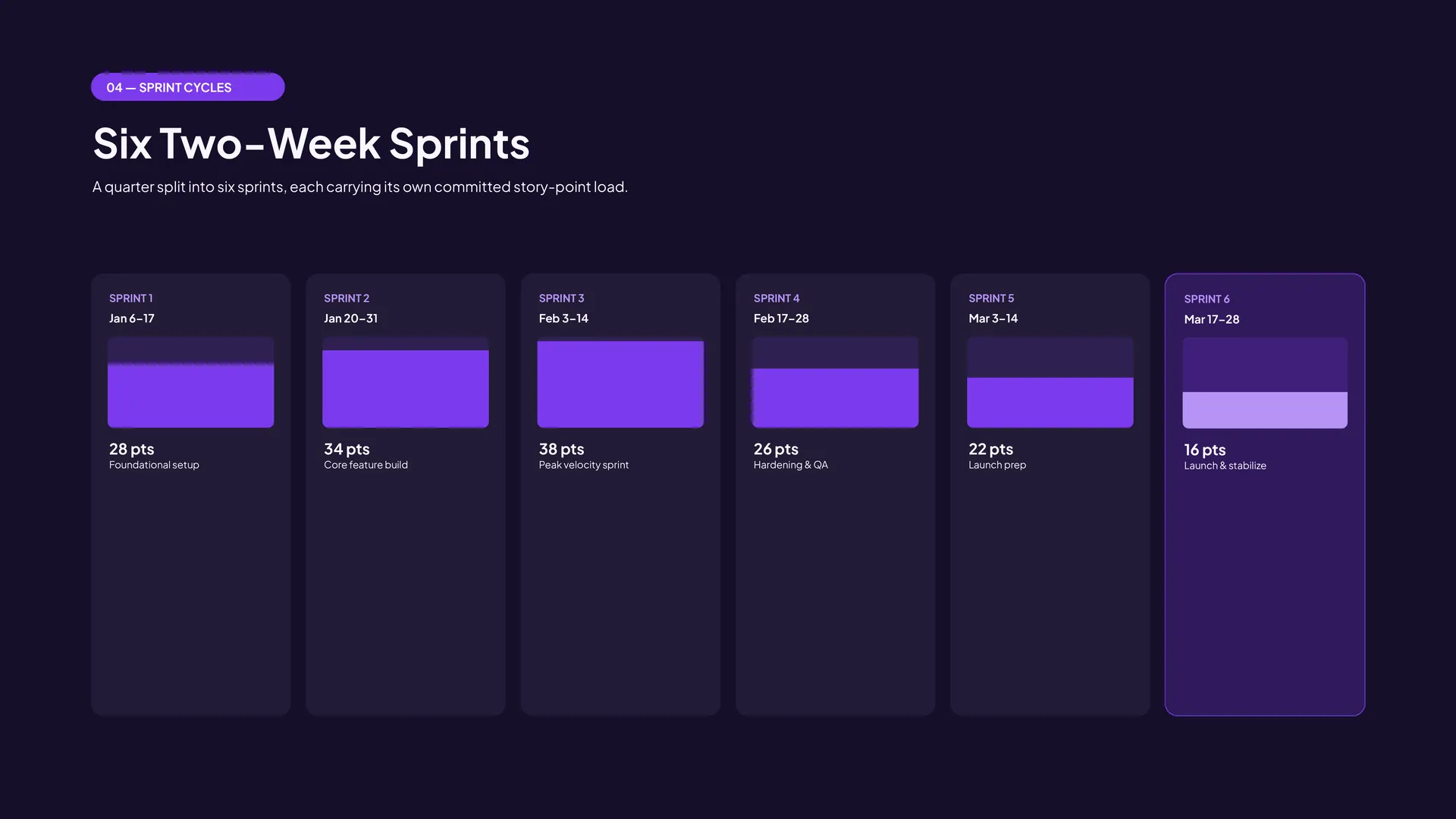Select the Six Two-Week Sprints heading
This screenshot has width=1456, height=819.
click(x=311, y=143)
